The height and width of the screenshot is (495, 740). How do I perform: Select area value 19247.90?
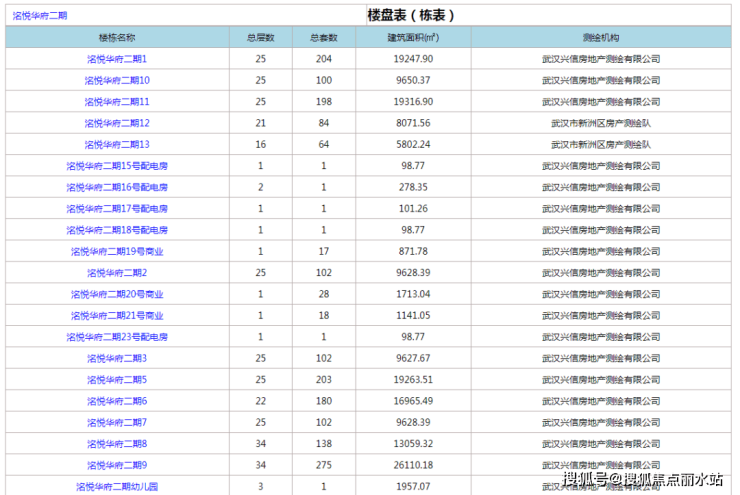coord(413,59)
